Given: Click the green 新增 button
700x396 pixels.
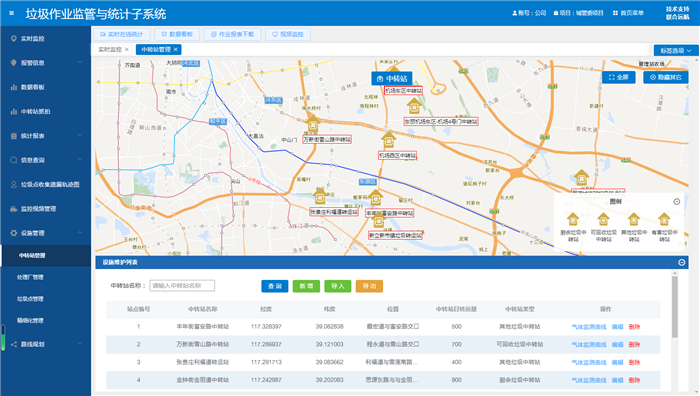Looking at the screenshot, I should 306,286.
